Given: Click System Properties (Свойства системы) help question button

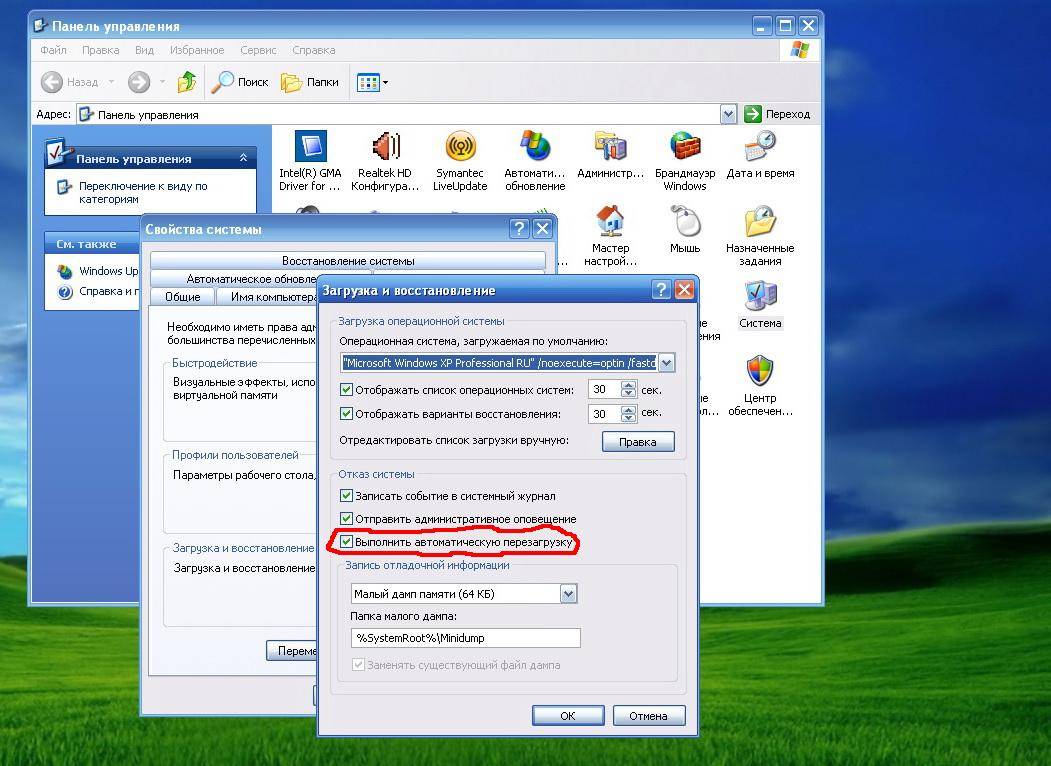Looking at the screenshot, I should tap(519, 229).
